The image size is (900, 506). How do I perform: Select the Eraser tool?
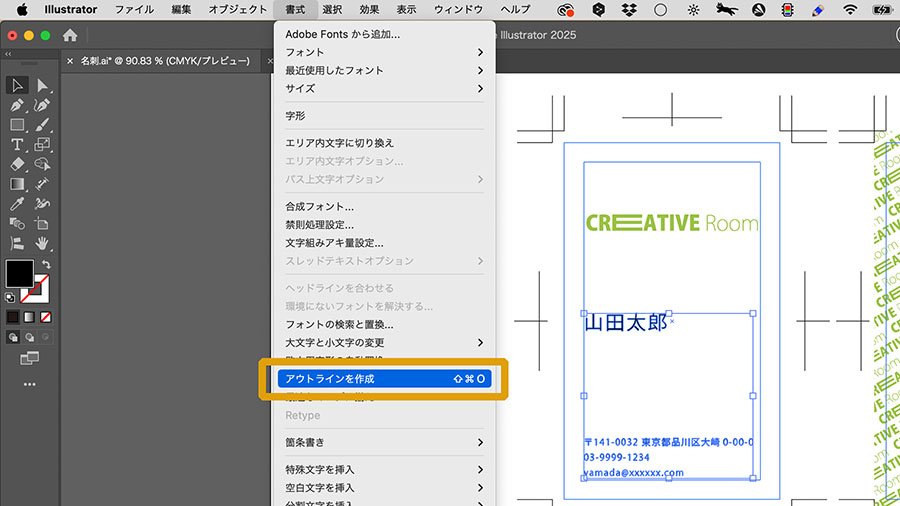click(x=17, y=164)
